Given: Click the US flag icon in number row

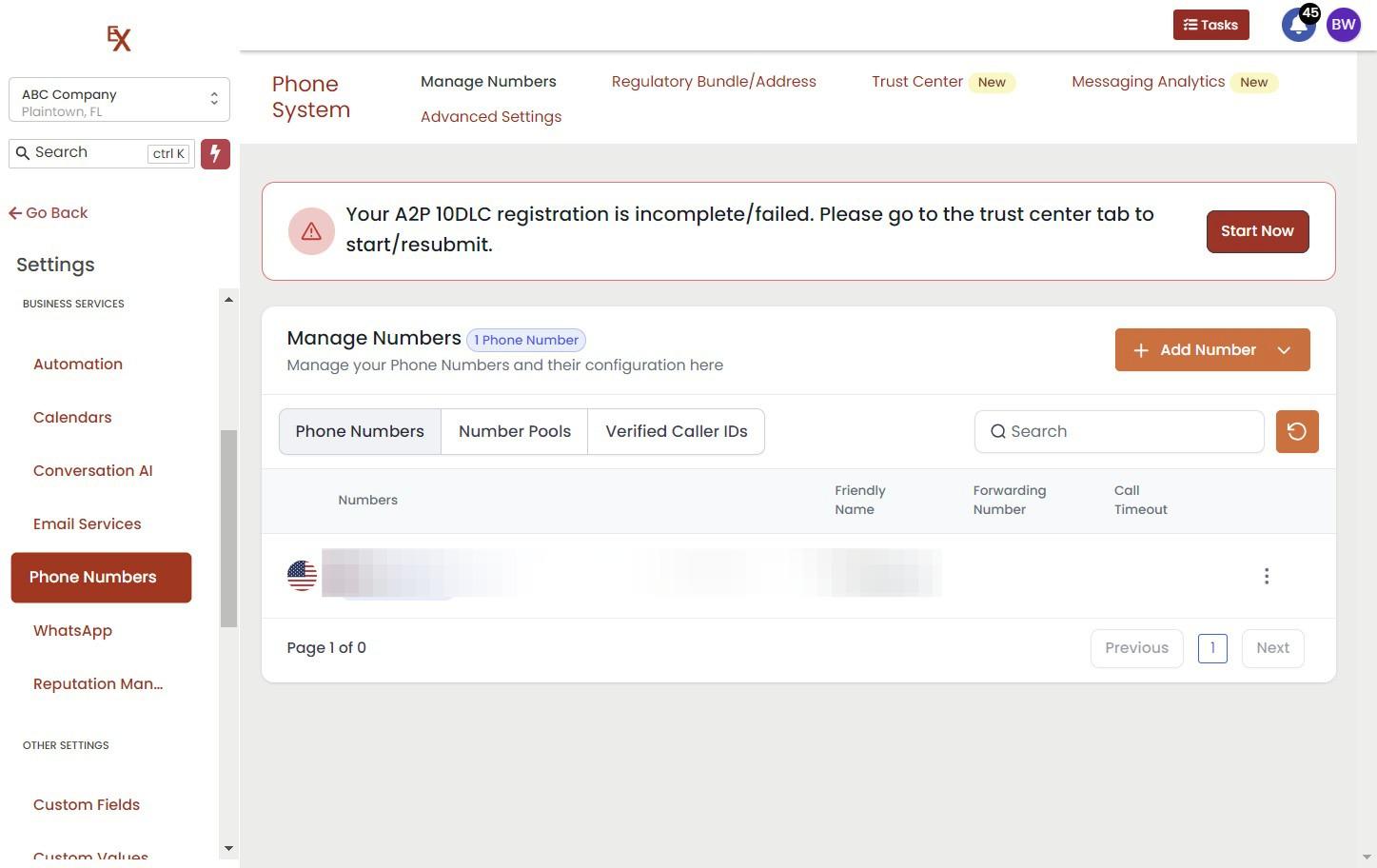Looking at the screenshot, I should click(x=302, y=576).
